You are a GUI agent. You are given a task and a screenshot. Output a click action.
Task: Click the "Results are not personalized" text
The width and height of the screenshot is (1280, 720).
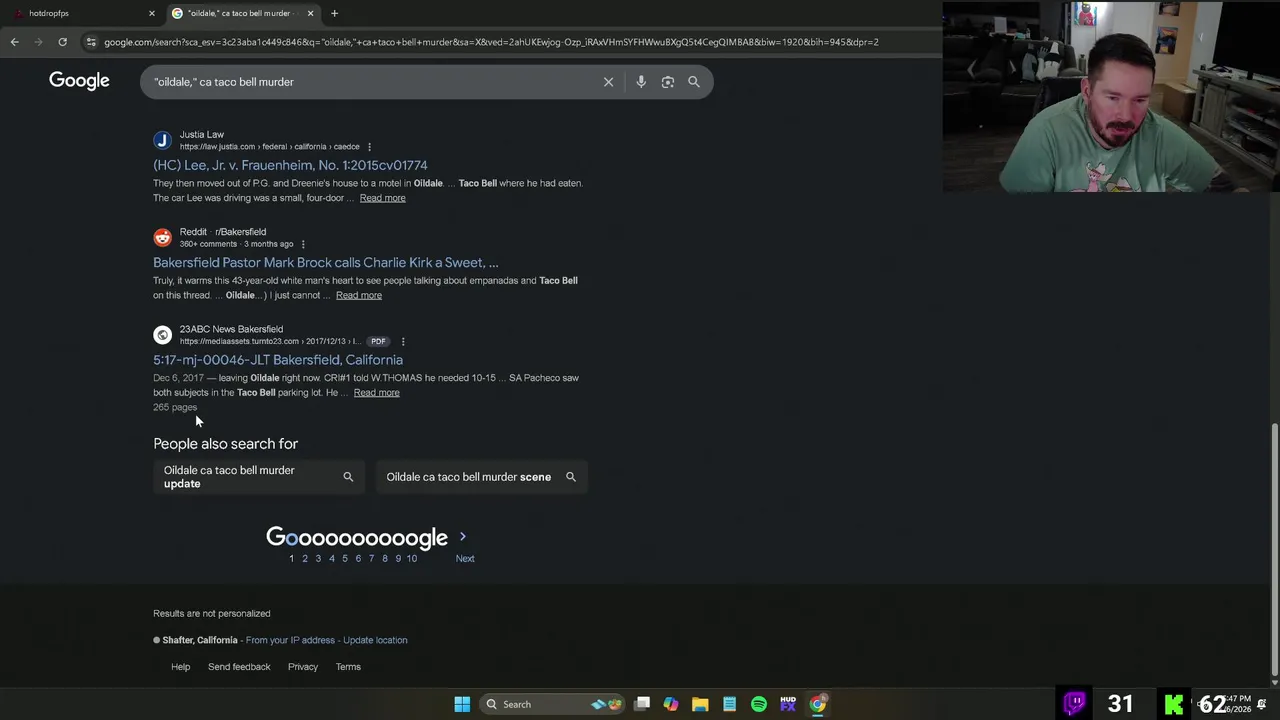pyautogui.click(x=212, y=613)
